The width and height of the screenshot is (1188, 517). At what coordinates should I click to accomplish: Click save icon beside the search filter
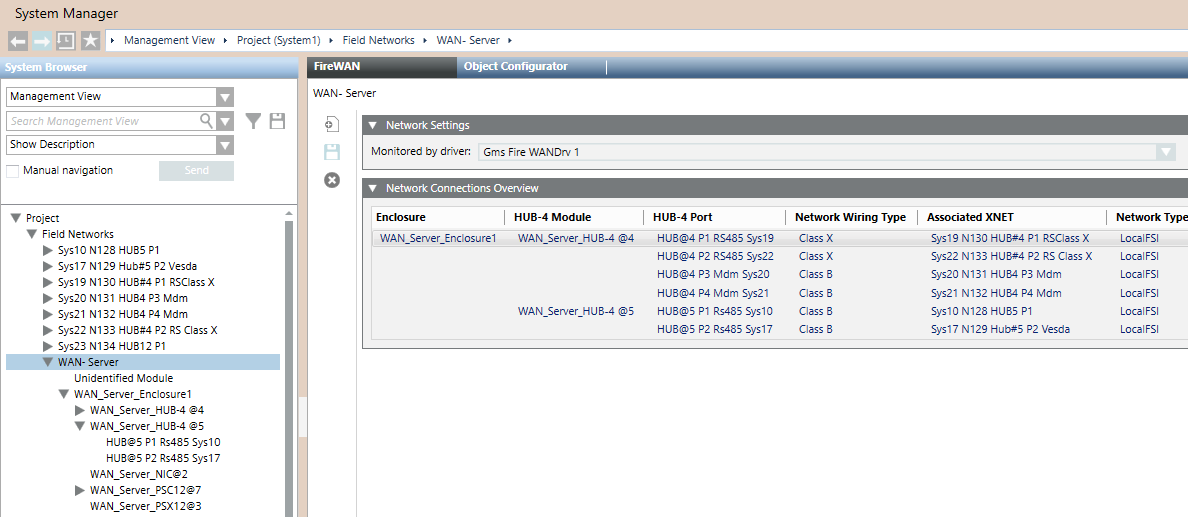[x=277, y=121]
